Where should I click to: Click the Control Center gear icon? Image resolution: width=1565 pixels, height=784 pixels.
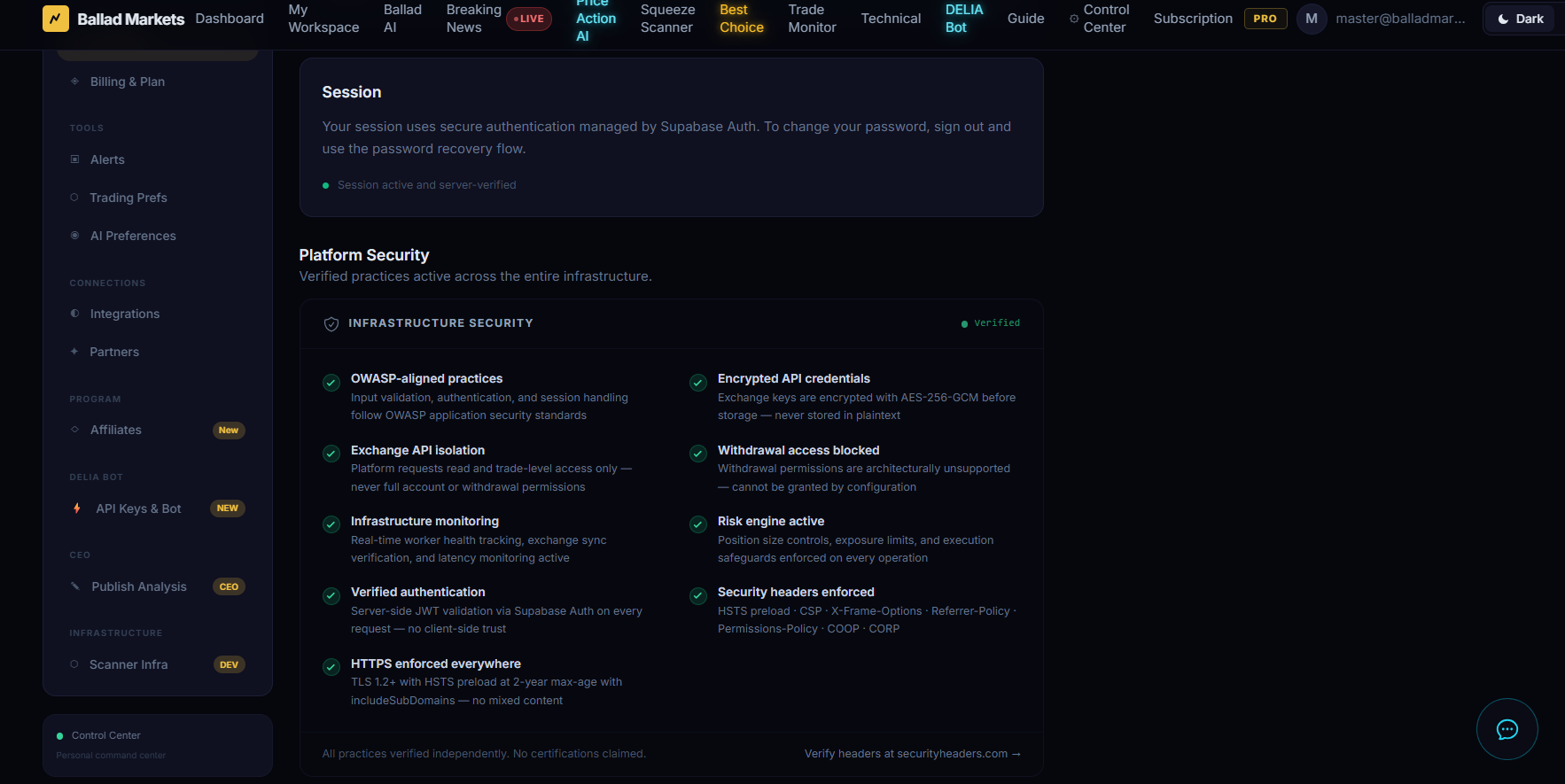(x=1074, y=19)
